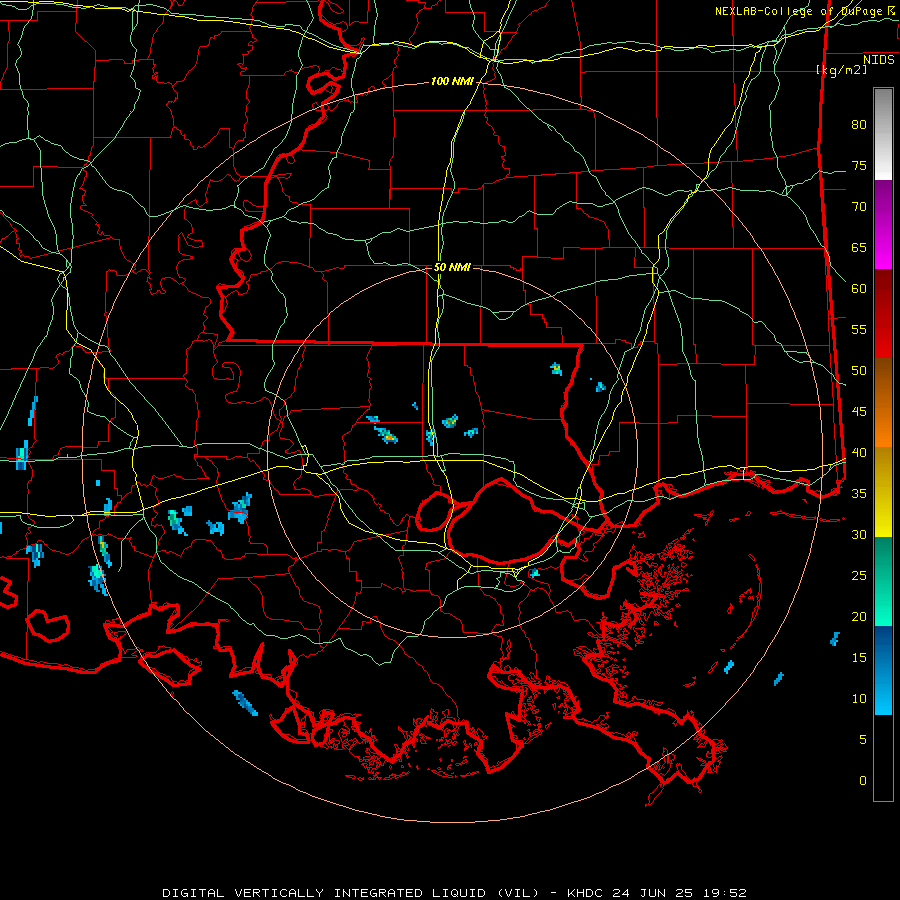The image size is (900, 900).
Task: Click the 45 value on the color scale
Action: (859, 412)
